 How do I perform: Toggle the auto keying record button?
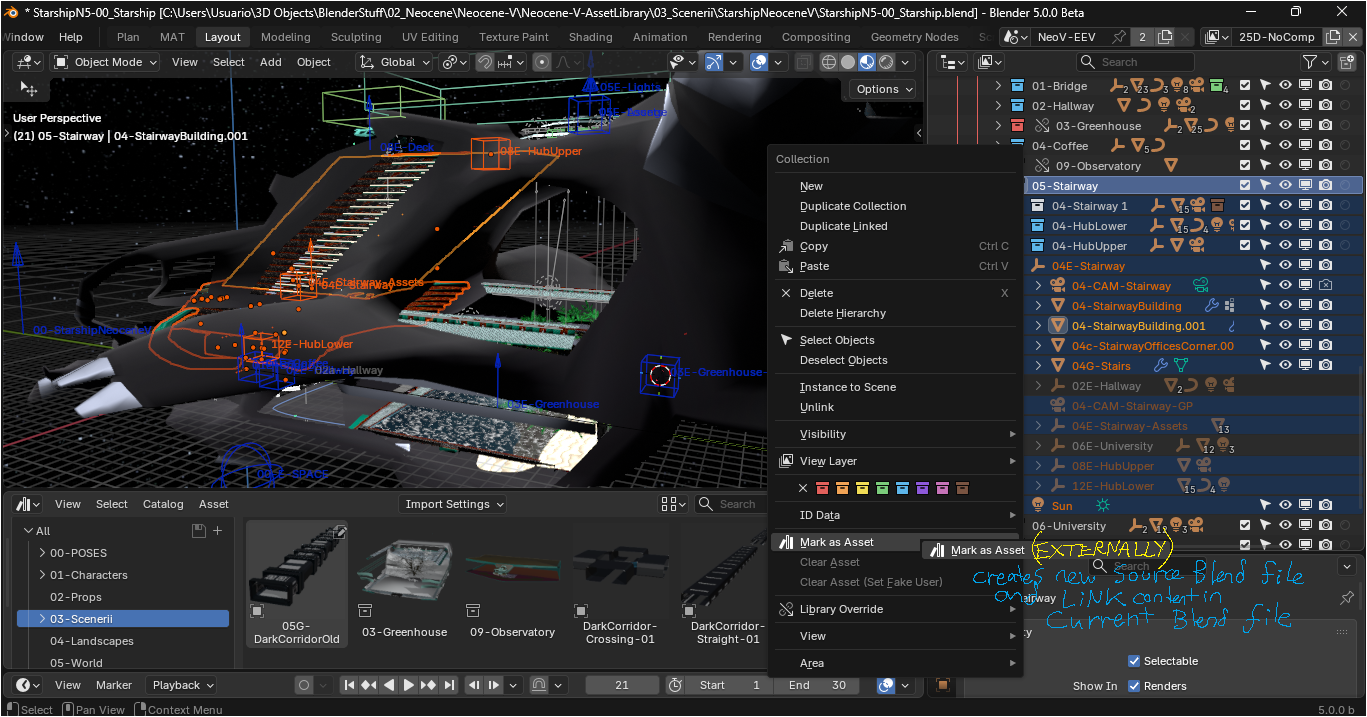(304, 685)
